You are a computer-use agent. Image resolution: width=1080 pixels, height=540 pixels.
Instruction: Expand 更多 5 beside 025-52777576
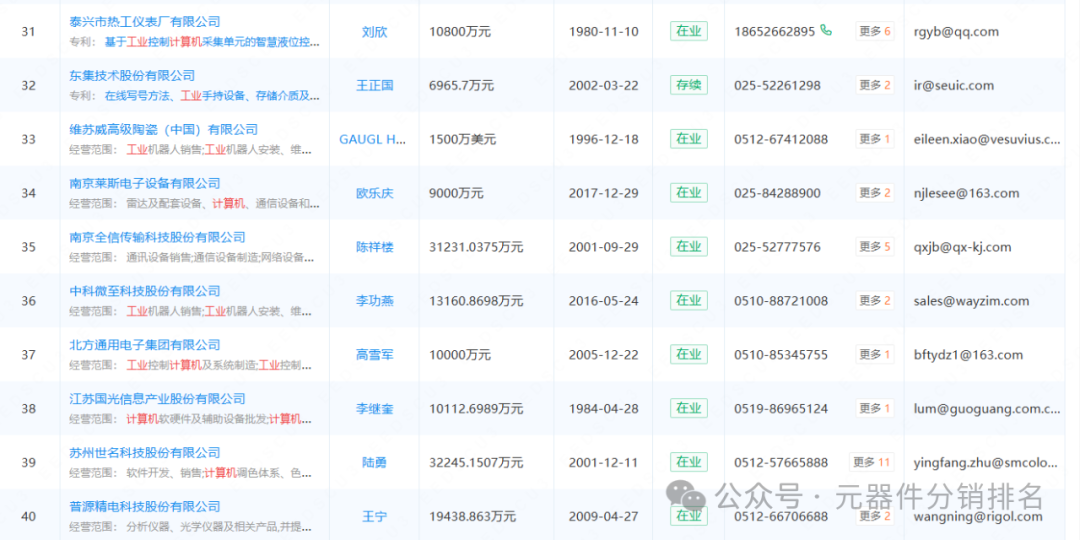[x=875, y=246]
